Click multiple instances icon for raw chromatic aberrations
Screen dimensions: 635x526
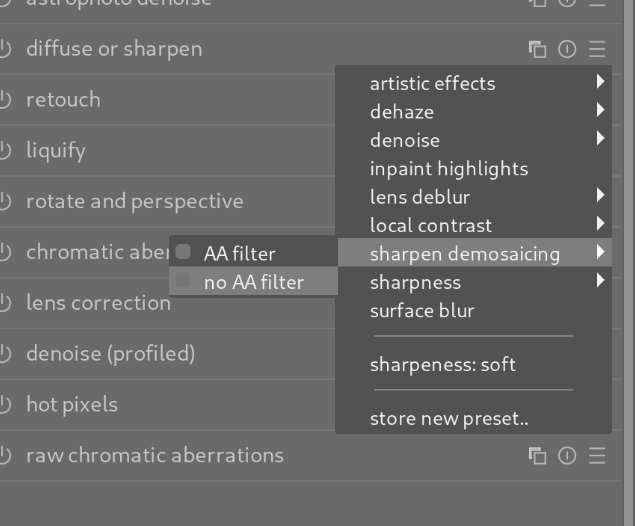click(538, 456)
